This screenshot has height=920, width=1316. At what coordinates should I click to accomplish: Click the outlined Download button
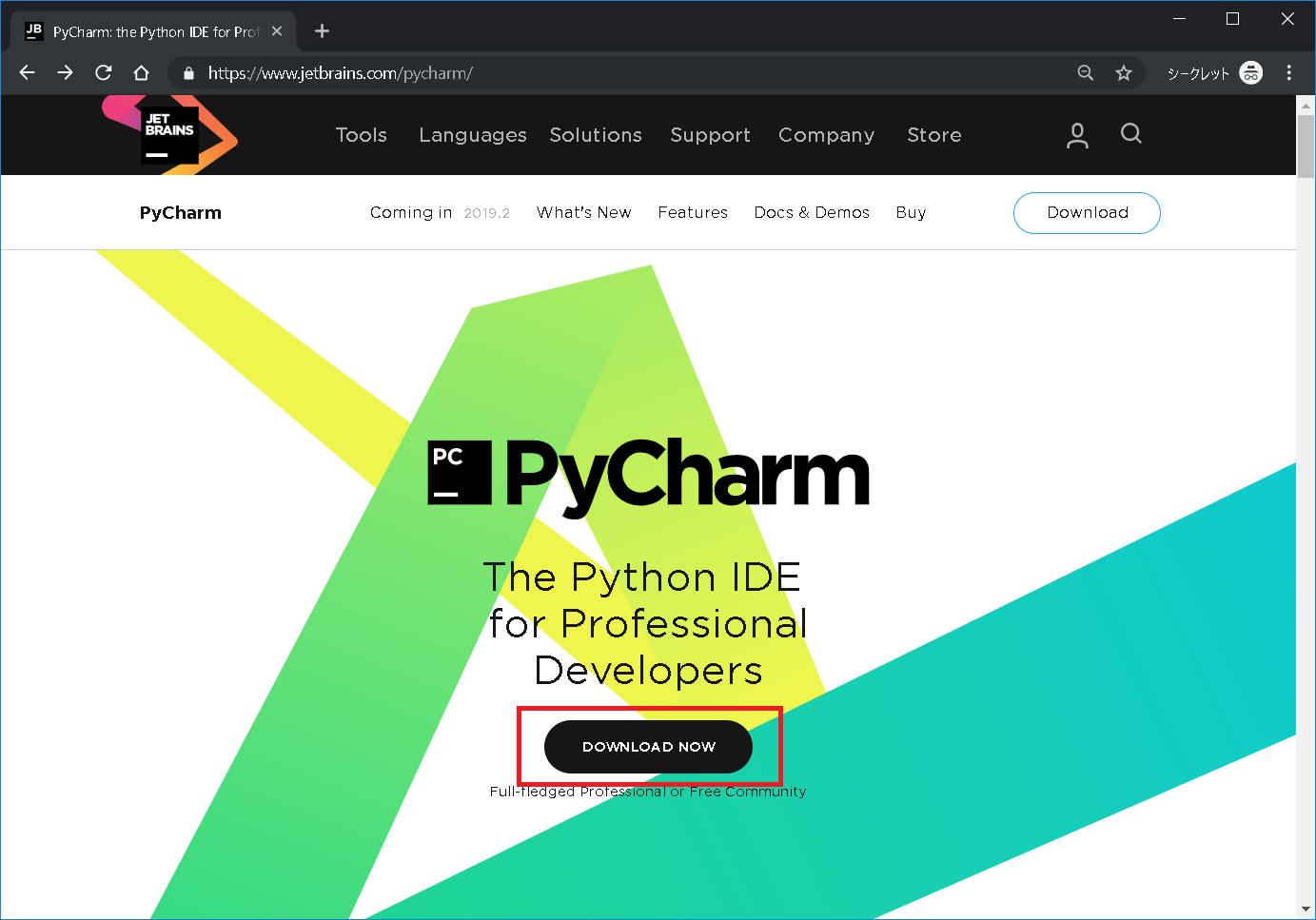pos(1087,213)
